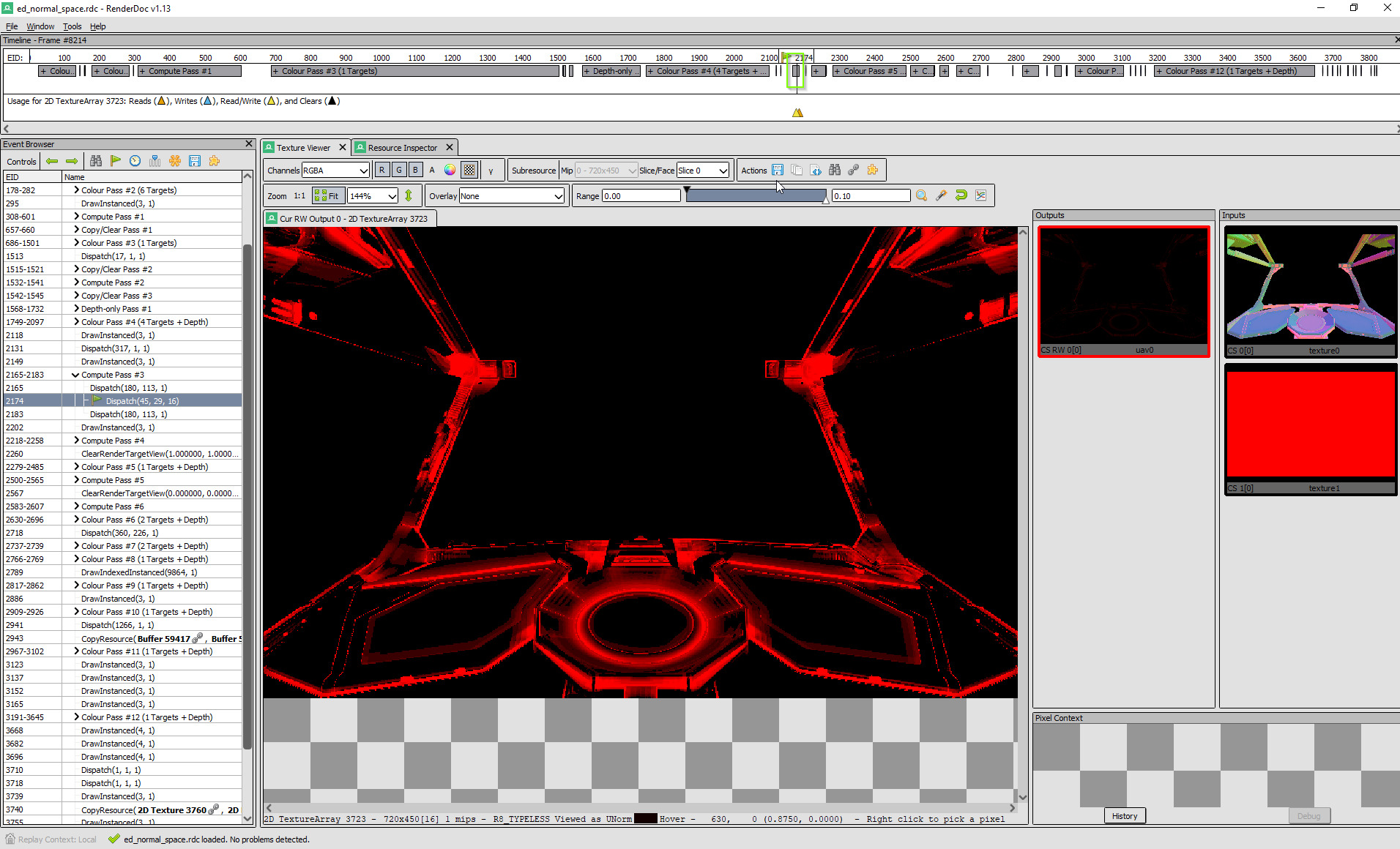The image size is (1400, 849).
Task: Reset range with the green return arrow
Action: tap(961, 195)
